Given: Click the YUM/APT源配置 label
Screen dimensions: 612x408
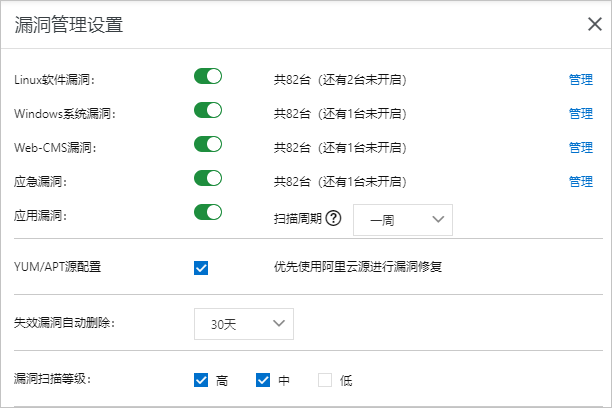Looking at the screenshot, I should [x=57, y=267].
